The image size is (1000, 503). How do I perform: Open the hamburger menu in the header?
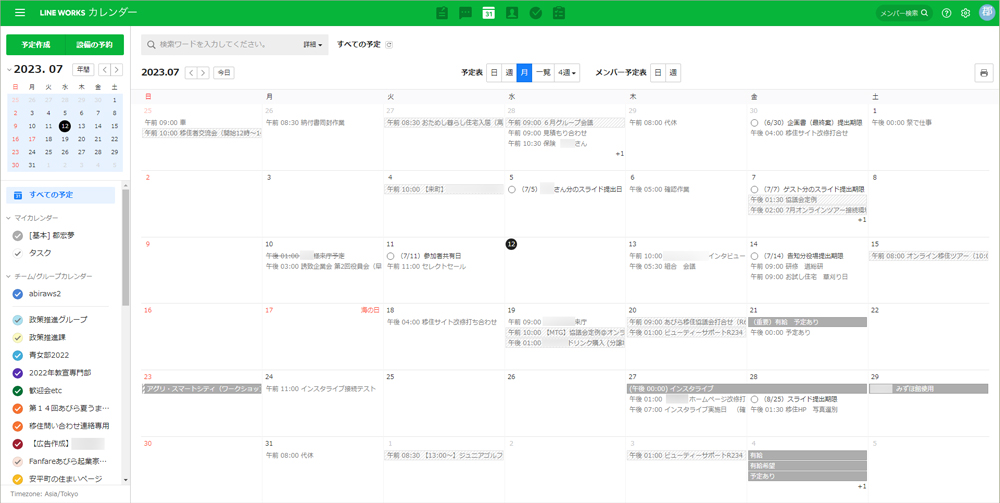point(19,13)
